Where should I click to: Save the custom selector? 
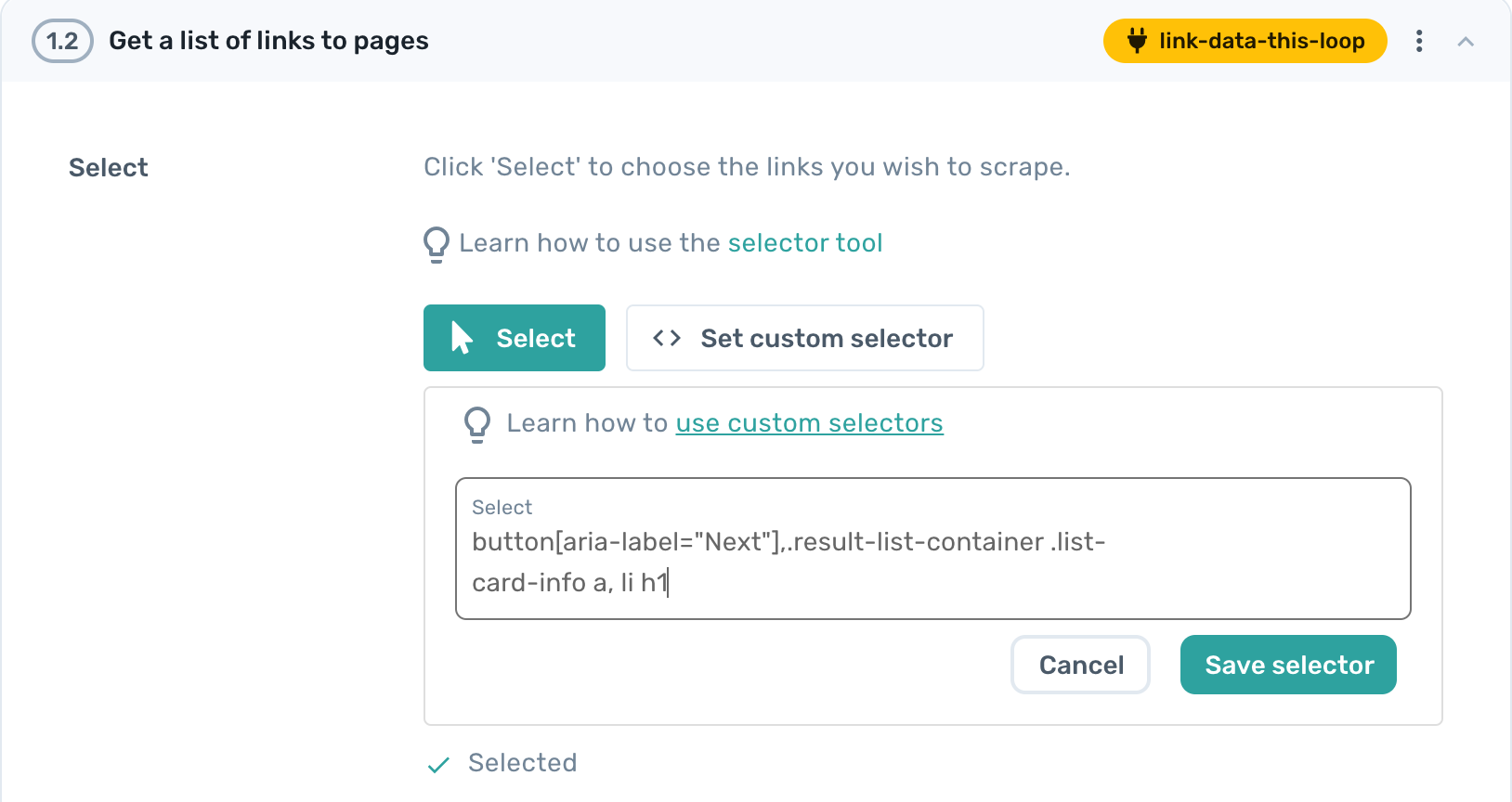pyautogui.click(x=1288, y=665)
